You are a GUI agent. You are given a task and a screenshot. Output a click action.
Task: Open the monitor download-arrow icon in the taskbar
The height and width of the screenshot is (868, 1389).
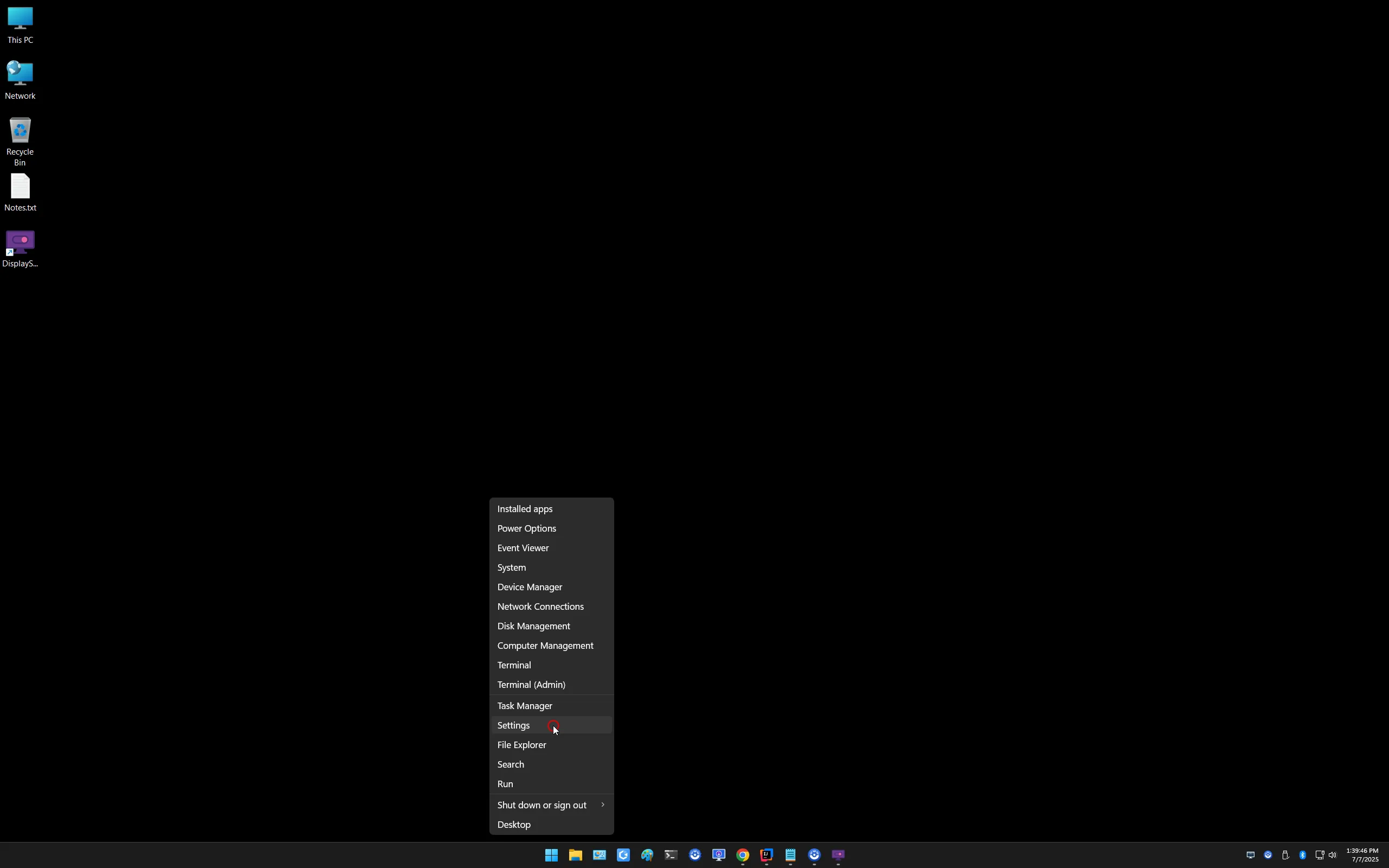pos(718,856)
